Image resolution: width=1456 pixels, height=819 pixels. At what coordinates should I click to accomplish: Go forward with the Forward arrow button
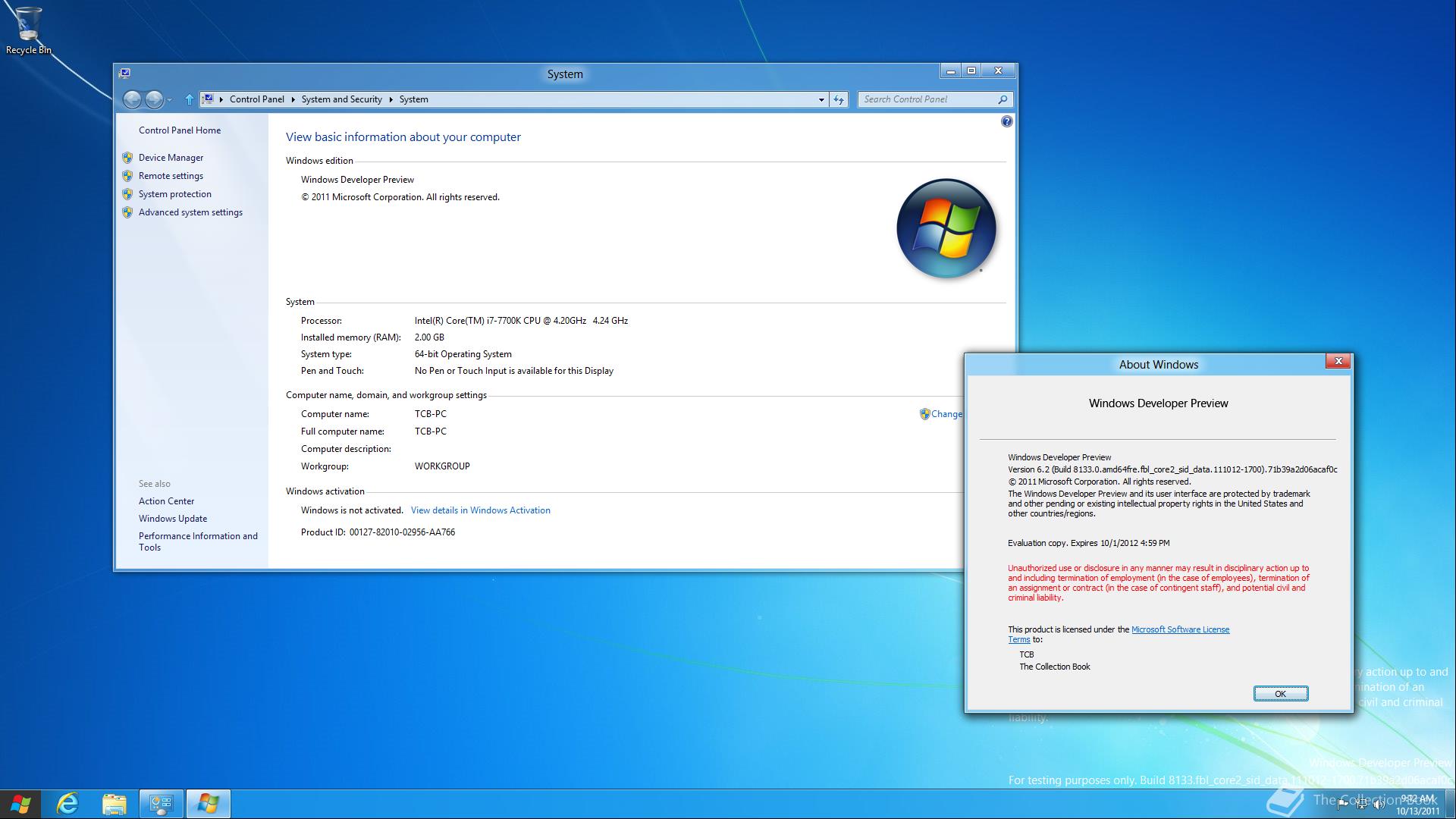(154, 99)
